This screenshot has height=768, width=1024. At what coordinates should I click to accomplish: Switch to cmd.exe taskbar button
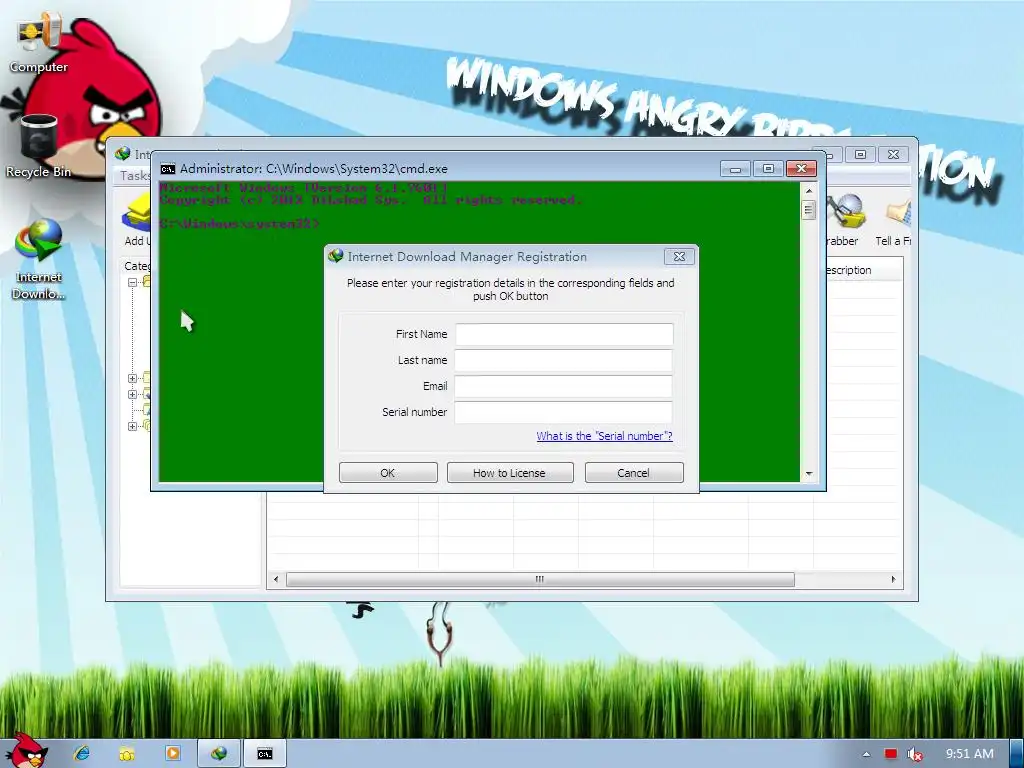[264, 754]
